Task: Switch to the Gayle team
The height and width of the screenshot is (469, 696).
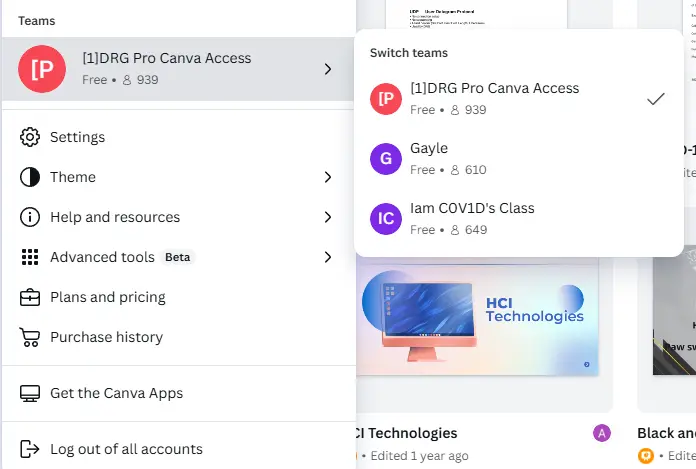Action: click(x=518, y=159)
